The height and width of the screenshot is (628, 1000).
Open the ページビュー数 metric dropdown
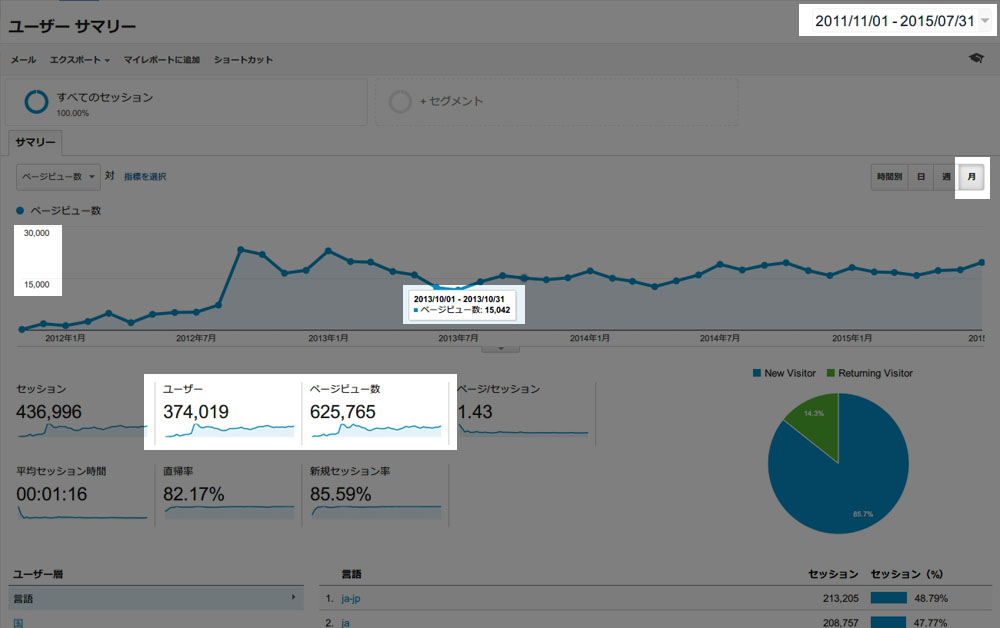[58, 177]
